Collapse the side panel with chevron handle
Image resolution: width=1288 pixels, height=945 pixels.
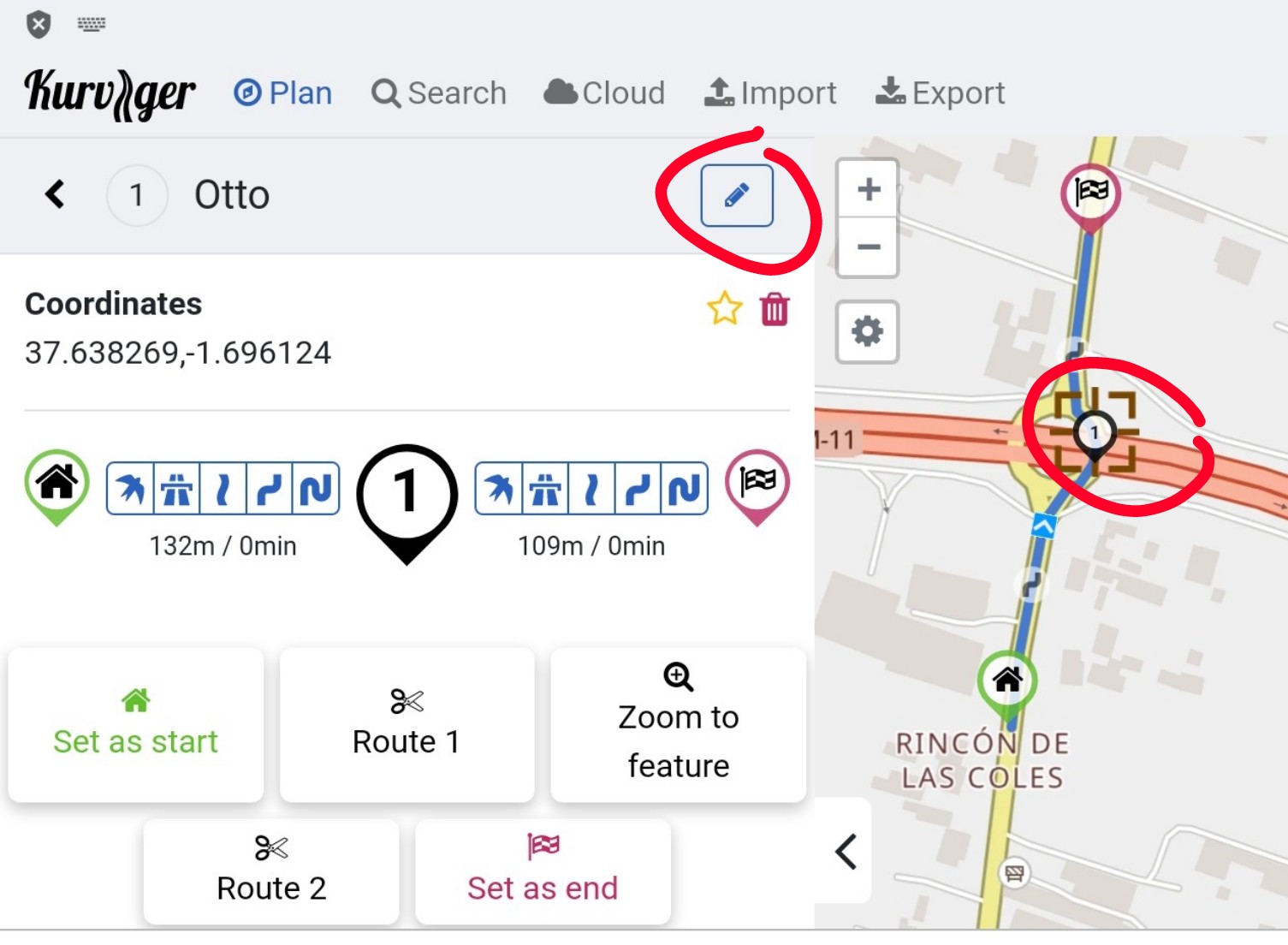(x=846, y=852)
